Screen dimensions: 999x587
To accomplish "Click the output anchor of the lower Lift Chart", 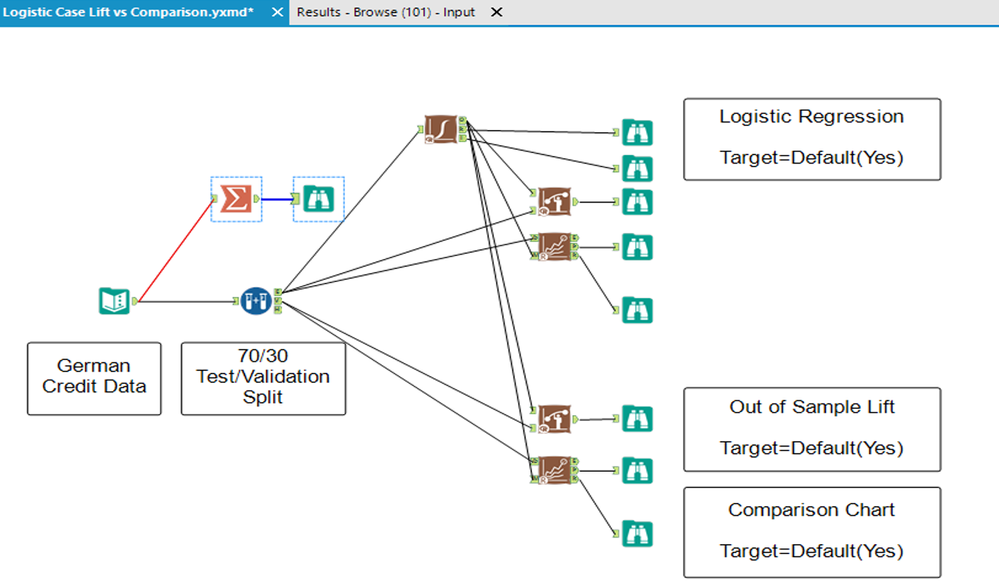I will pyautogui.click(x=575, y=419).
